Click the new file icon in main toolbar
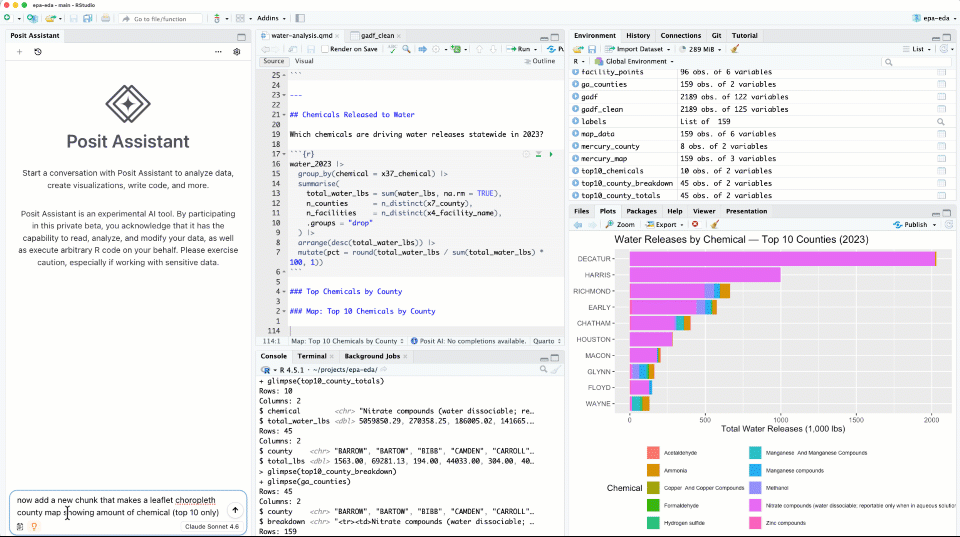Image resolution: width=960 pixels, height=537 pixels. [7, 18]
